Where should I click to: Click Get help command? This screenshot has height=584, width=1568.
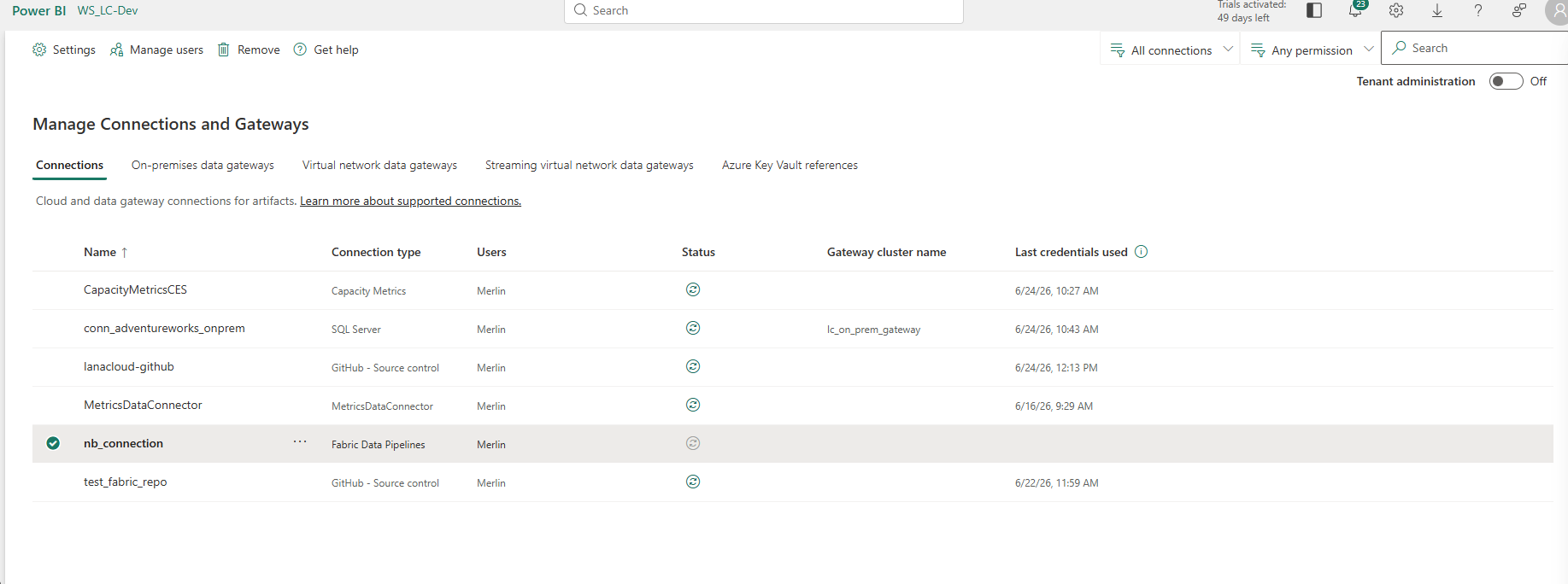[326, 50]
